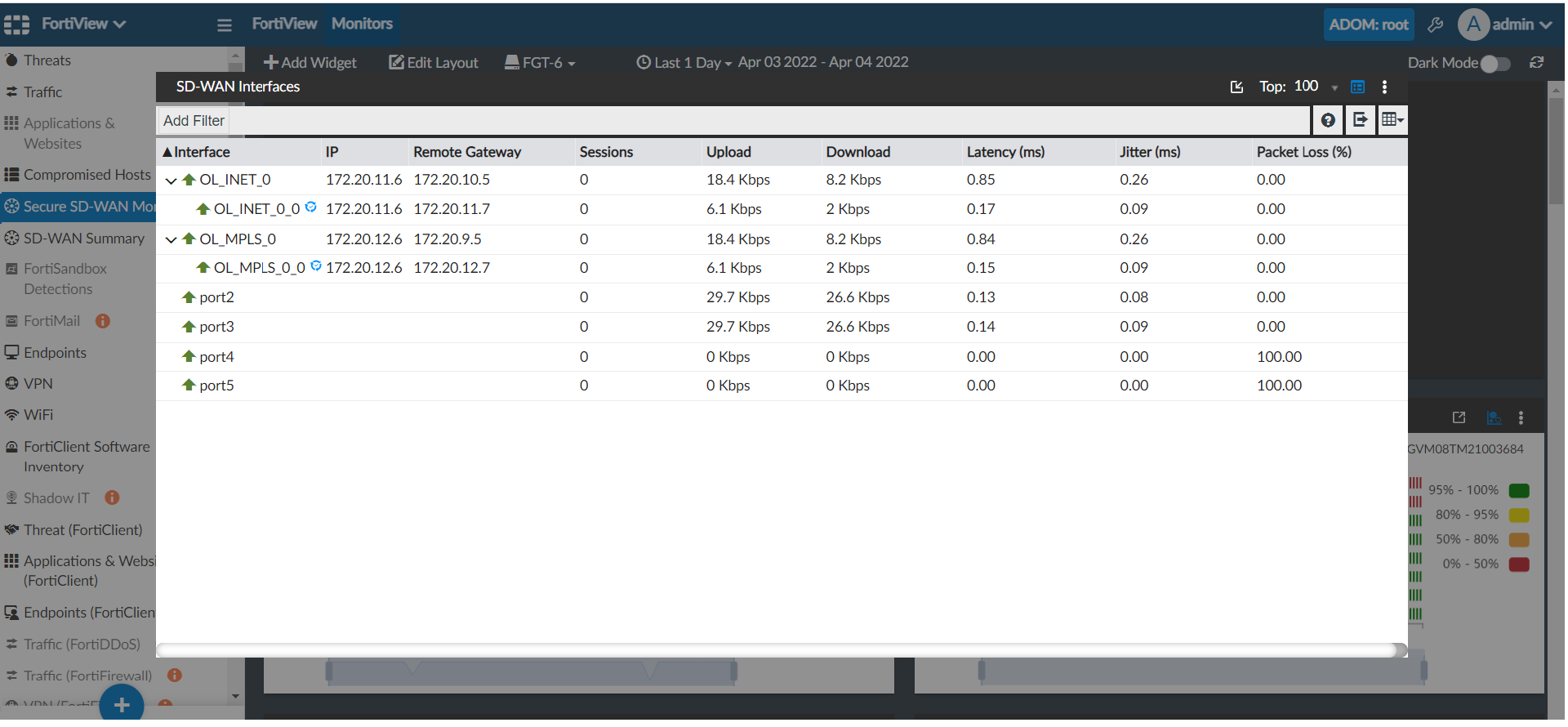Toggle the Dark Mode switch
This screenshot has width=1568, height=727.
tap(1495, 64)
